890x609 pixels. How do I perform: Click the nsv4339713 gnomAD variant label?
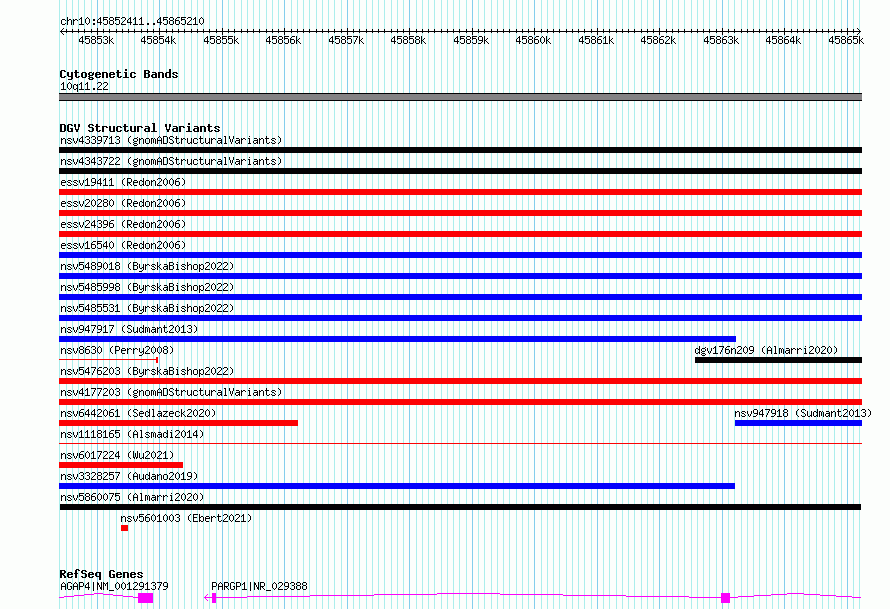171,140
